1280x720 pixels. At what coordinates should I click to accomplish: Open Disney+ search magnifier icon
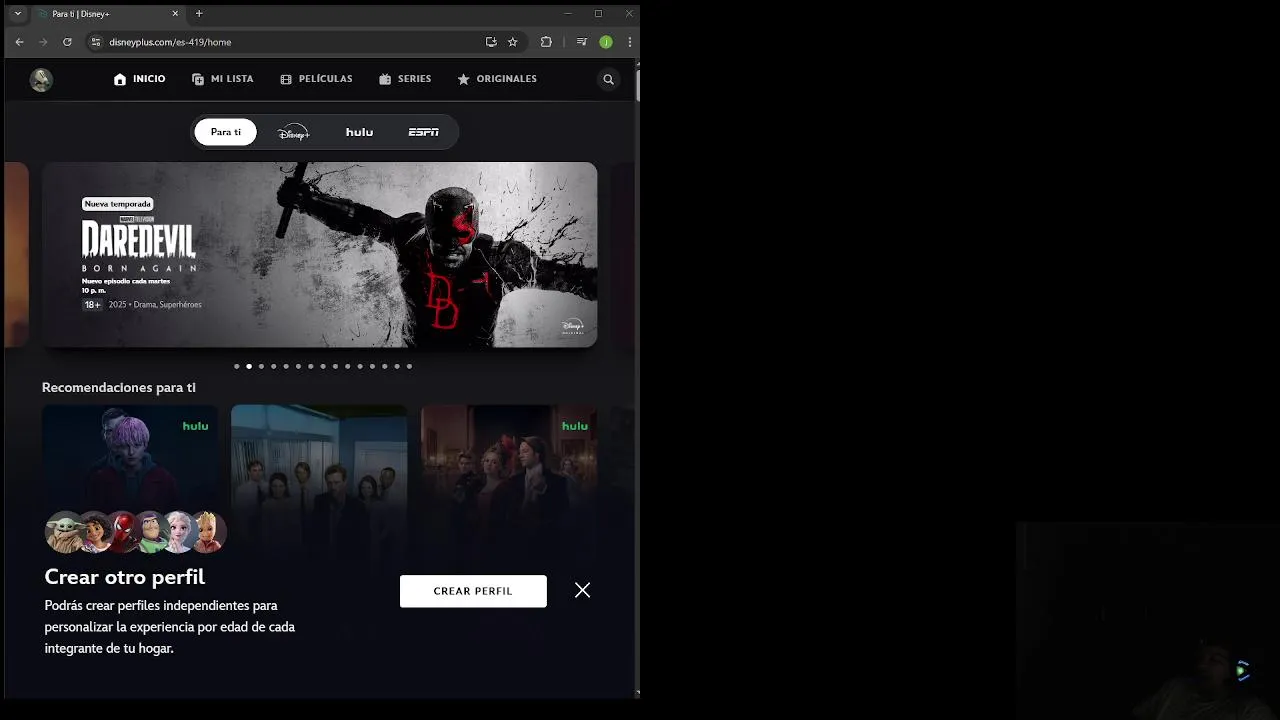point(608,79)
